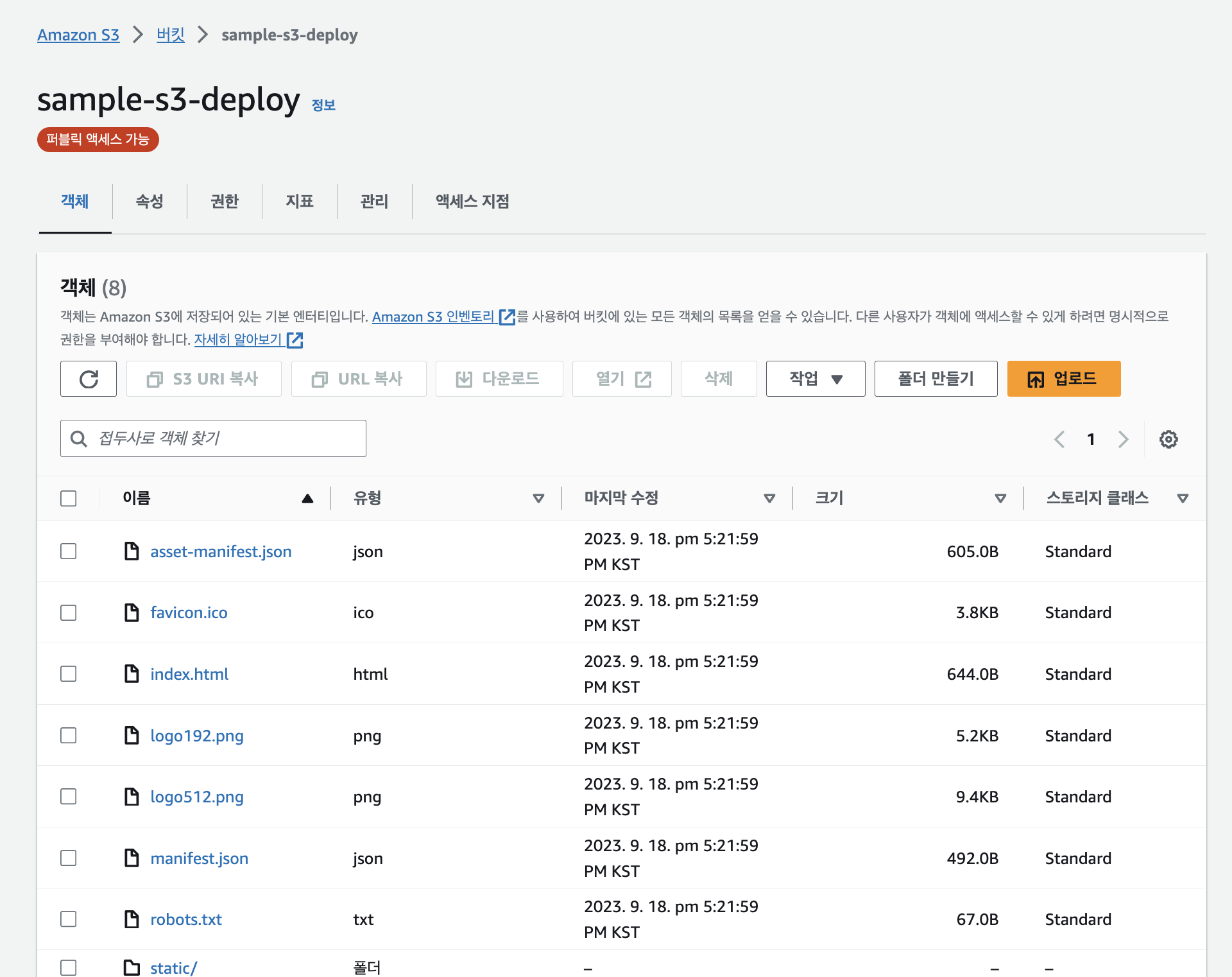This screenshot has height=977, width=1232.
Task: Switch to the 액세스 지점 tab
Action: point(472,202)
